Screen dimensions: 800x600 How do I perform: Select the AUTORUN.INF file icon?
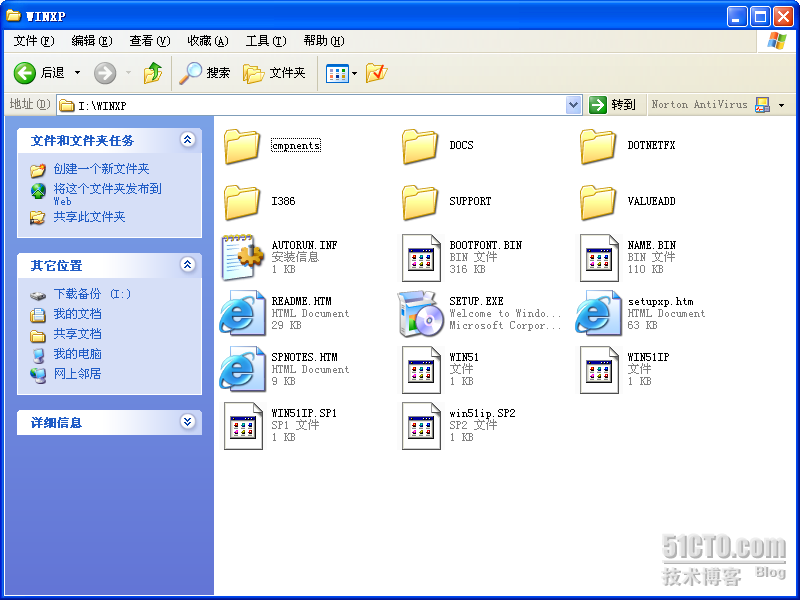[242, 258]
